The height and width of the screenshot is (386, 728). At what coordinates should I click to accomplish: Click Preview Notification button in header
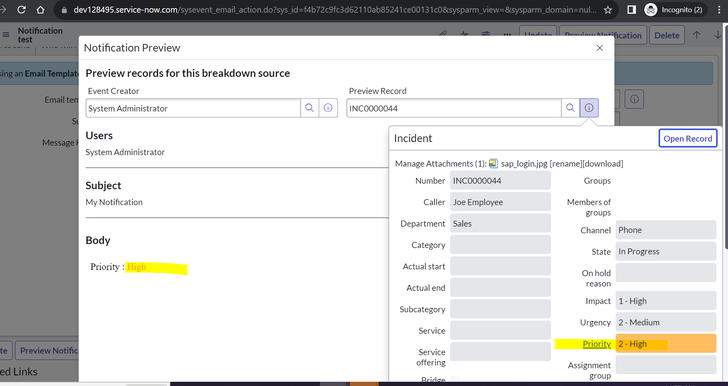[x=603, y=35]
